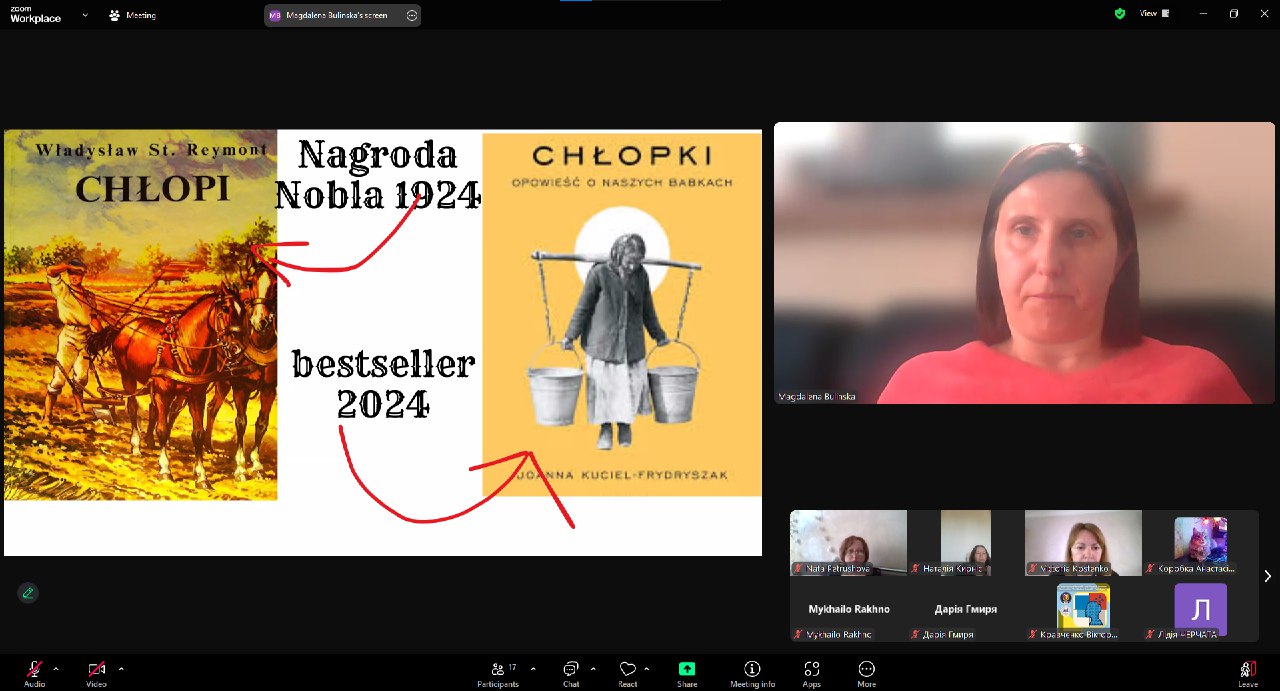
Task: Open the Participants panel
Action: click(x=498, y=673)
